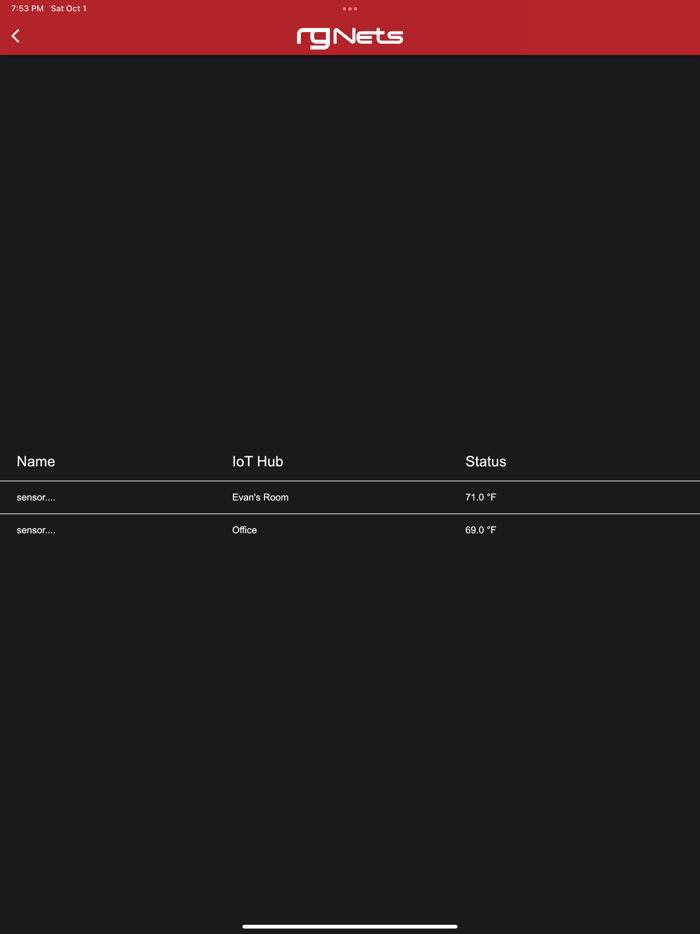Image resolution: width=700 pixels, height=934 pixels.
Task: Tap the home indicator bar at bottom
Action: pyautogui.click(x=350, y=925)
